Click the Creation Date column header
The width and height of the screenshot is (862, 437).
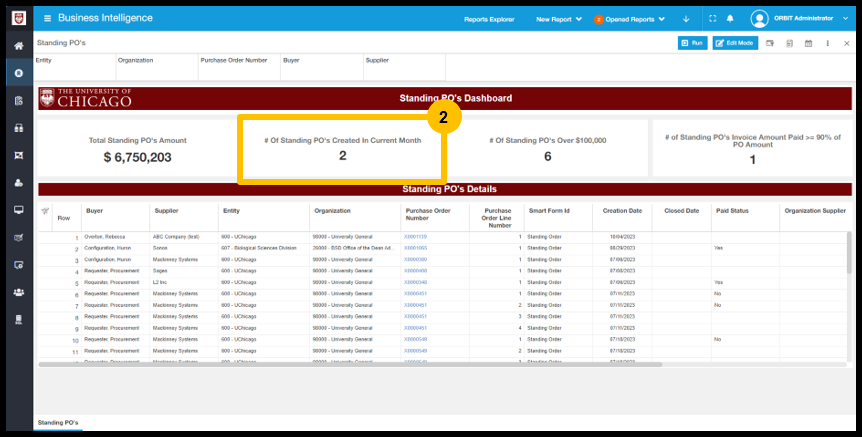[622, 211]
